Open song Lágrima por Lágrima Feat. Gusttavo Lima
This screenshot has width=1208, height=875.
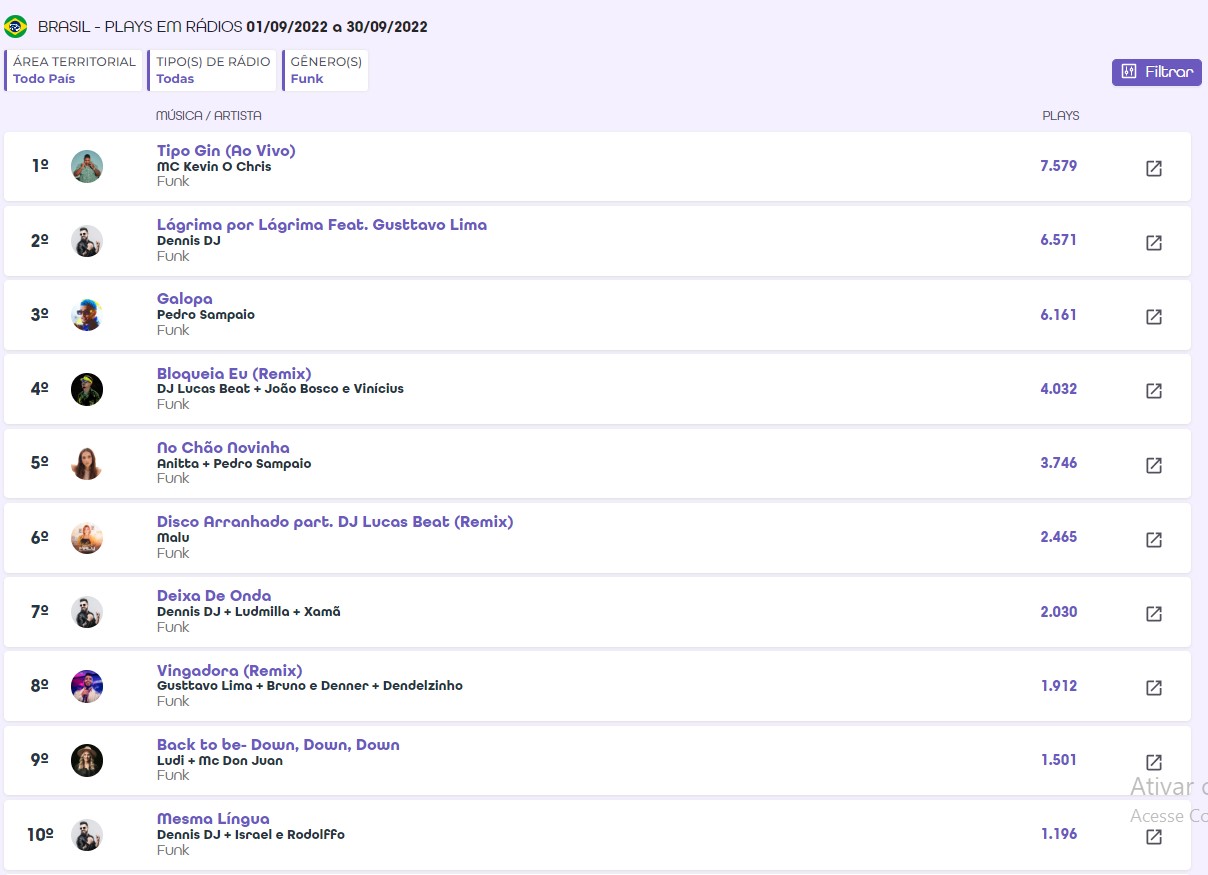click(322, 225)
